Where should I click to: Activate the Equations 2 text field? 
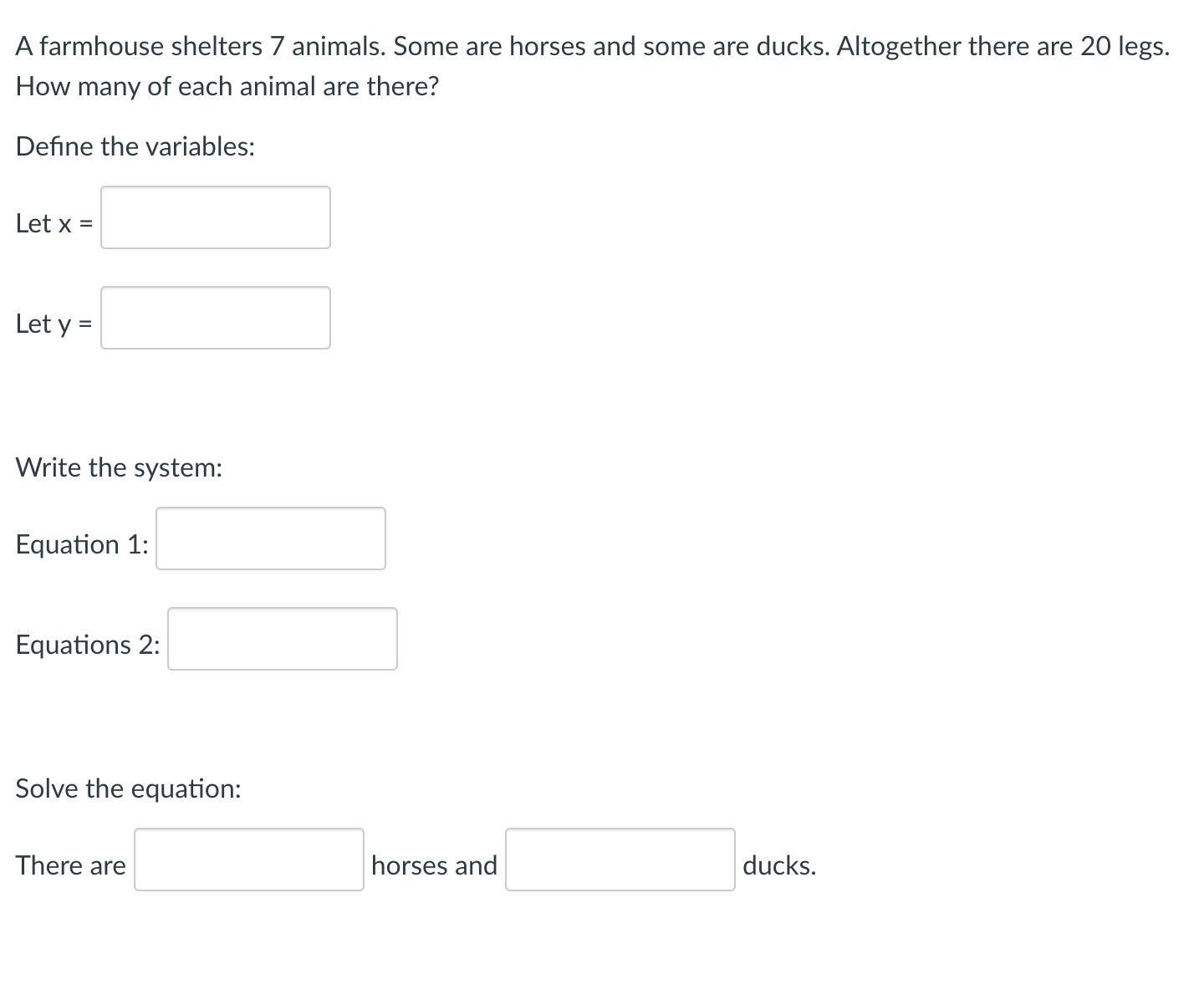[x=283, y=639]
